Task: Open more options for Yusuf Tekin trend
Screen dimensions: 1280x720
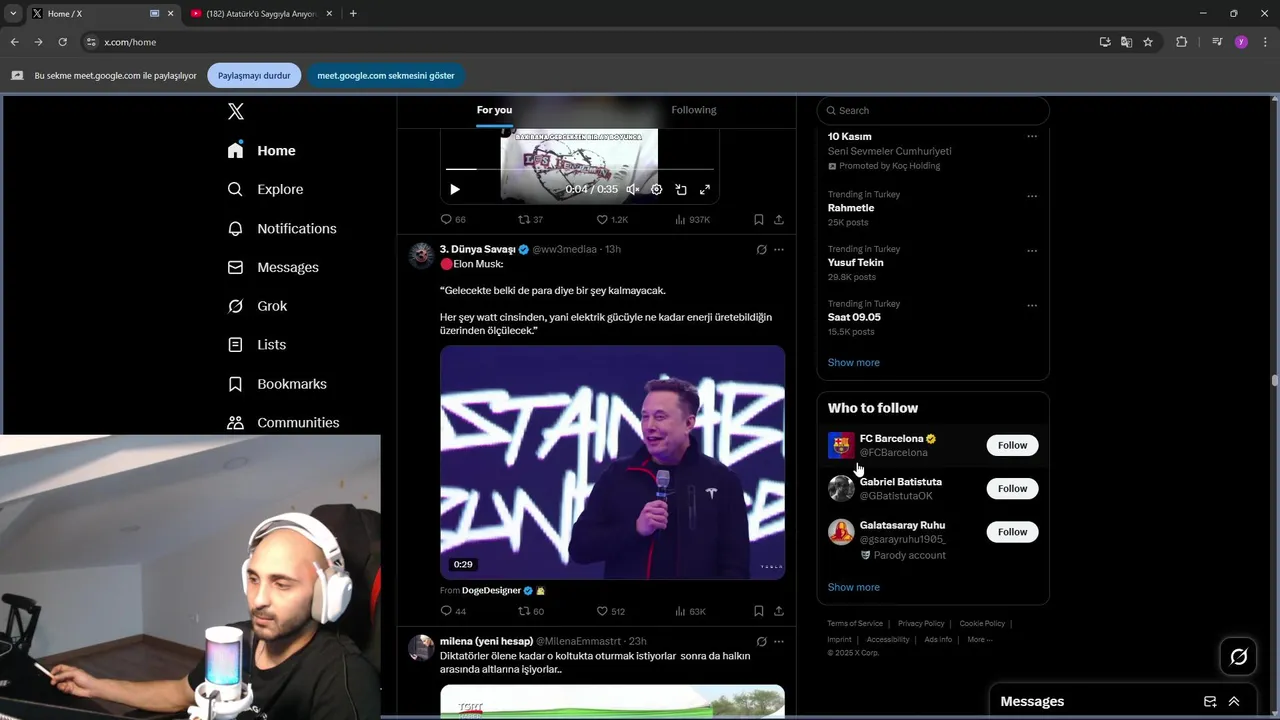Action: point(1032,251)
